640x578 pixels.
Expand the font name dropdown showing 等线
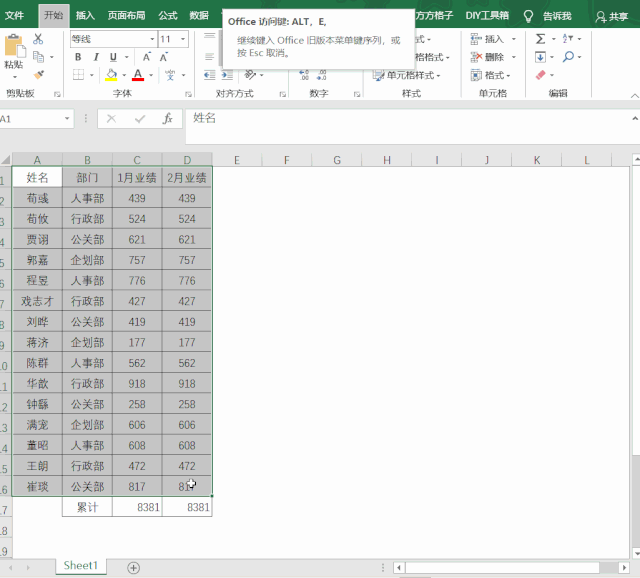[x=151, y=39]
